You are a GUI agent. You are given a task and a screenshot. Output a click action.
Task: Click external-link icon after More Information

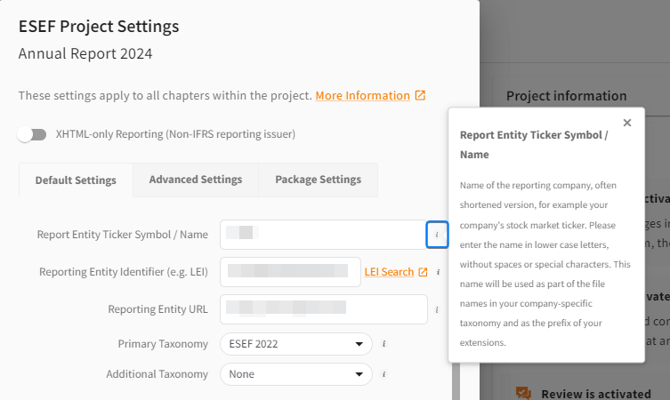click(421, 96)
